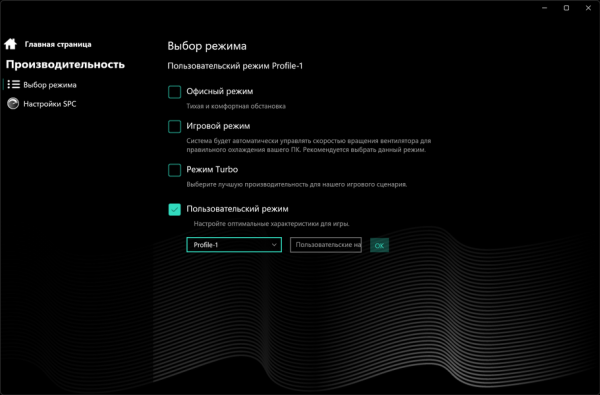Select the Офисный режим label
The width and height of the screenshot is (600, 395).
point(220,91)
